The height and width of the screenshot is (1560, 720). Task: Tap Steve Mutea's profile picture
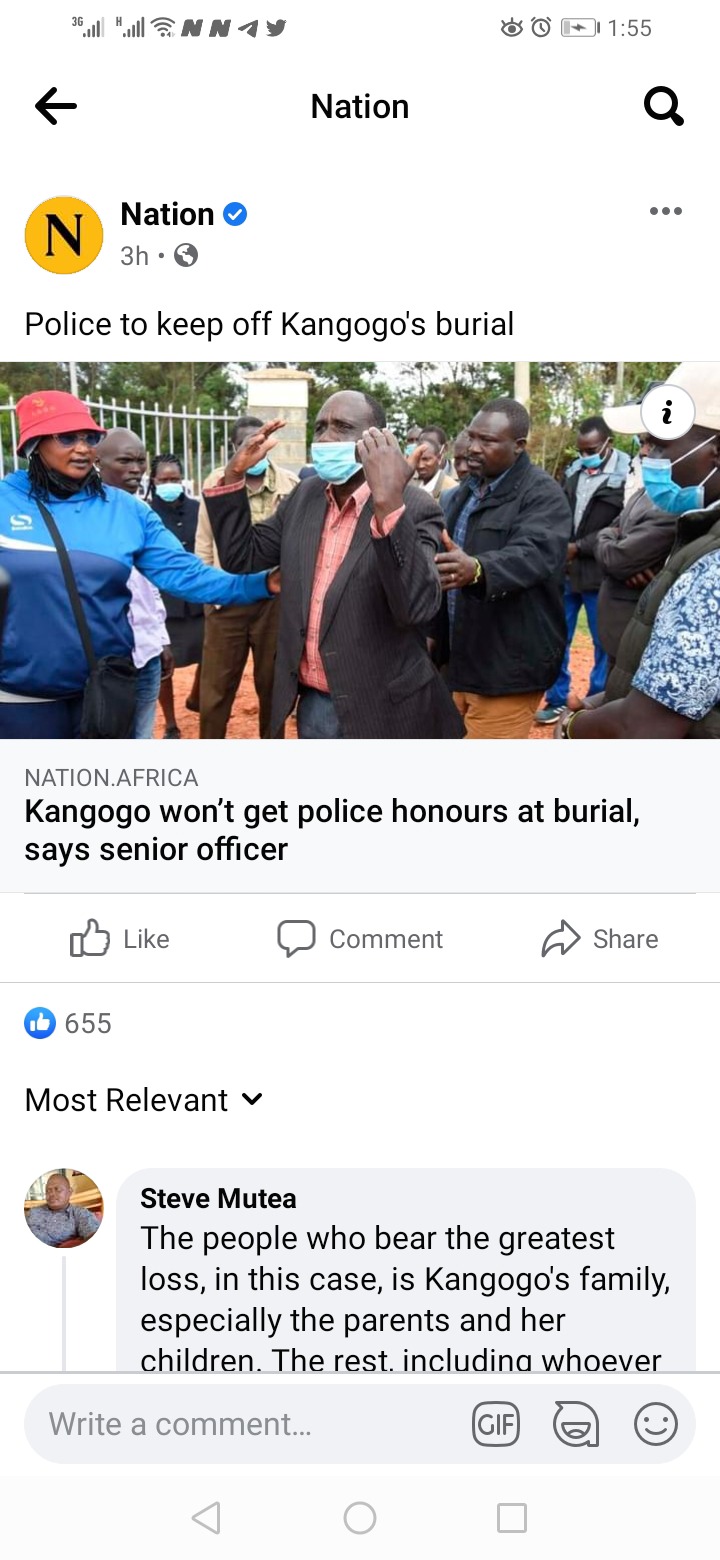(x=64, y=1208)
